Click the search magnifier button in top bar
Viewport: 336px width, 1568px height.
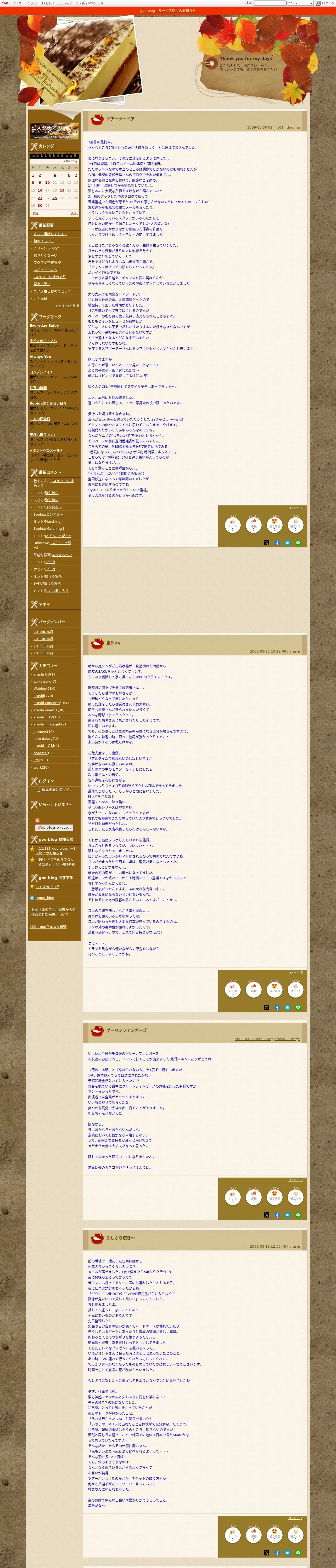(x=318, y=3)
